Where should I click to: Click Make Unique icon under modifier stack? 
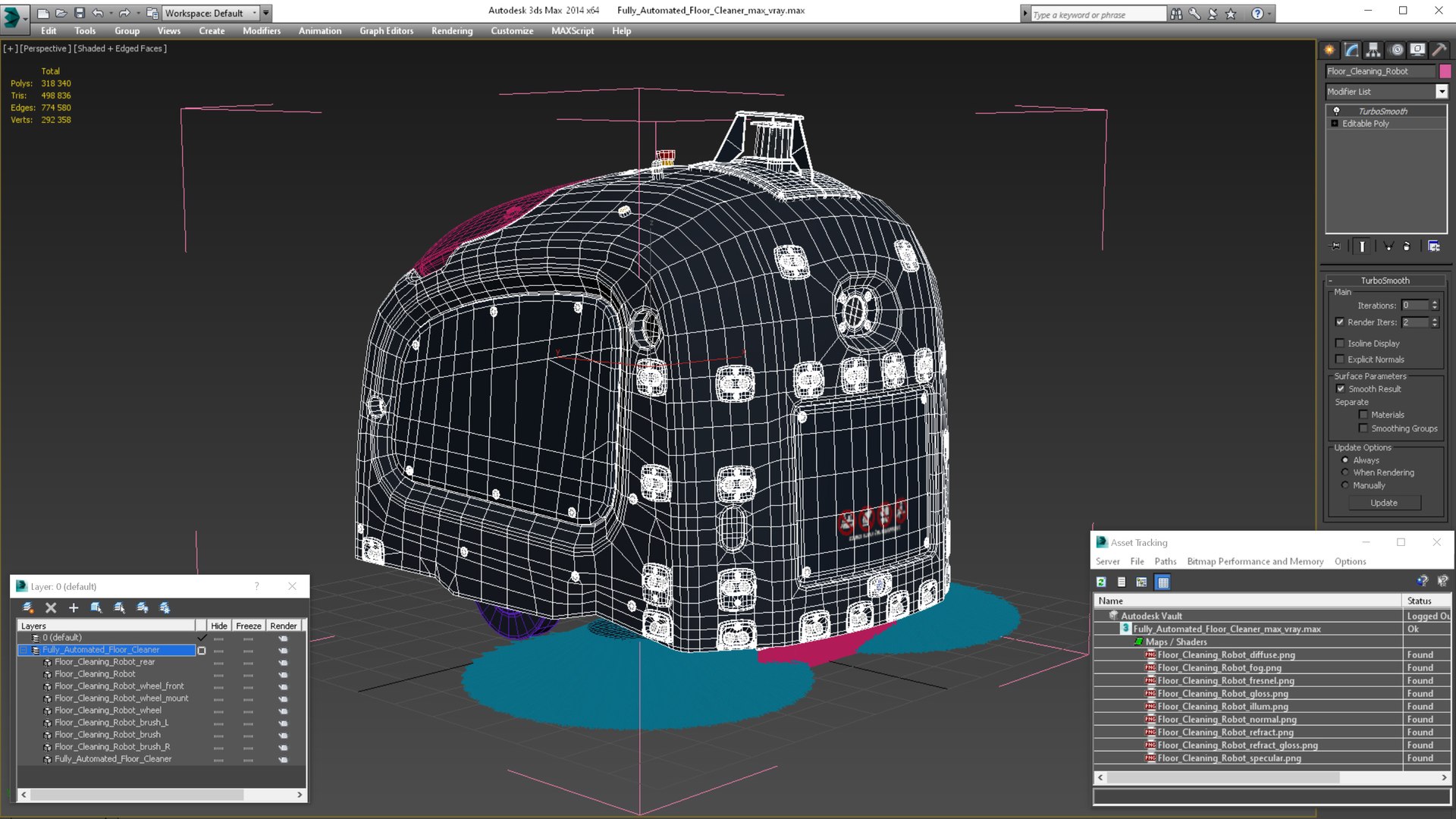[1389, 246]
